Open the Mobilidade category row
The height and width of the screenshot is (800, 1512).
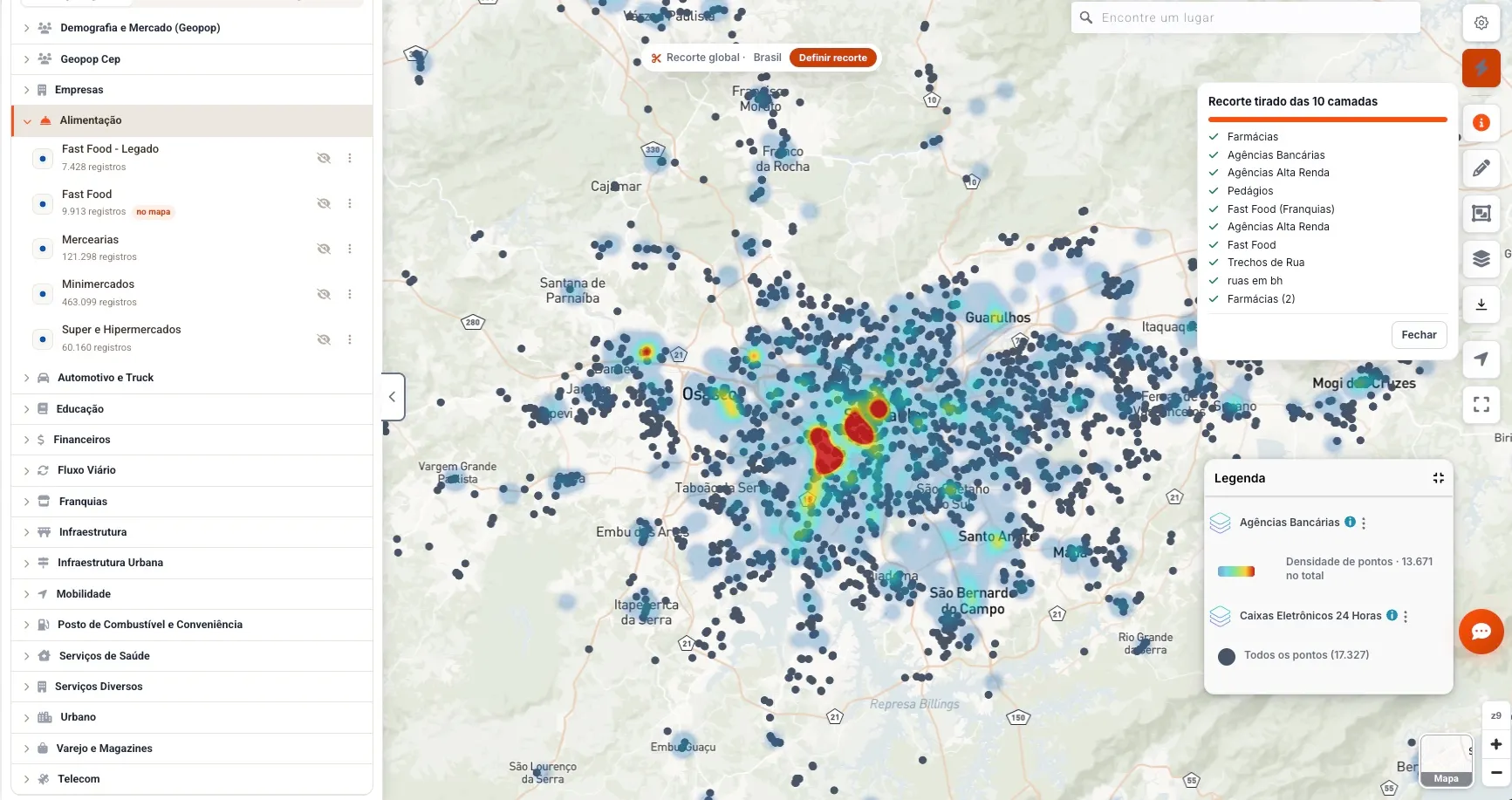(192, 594)
